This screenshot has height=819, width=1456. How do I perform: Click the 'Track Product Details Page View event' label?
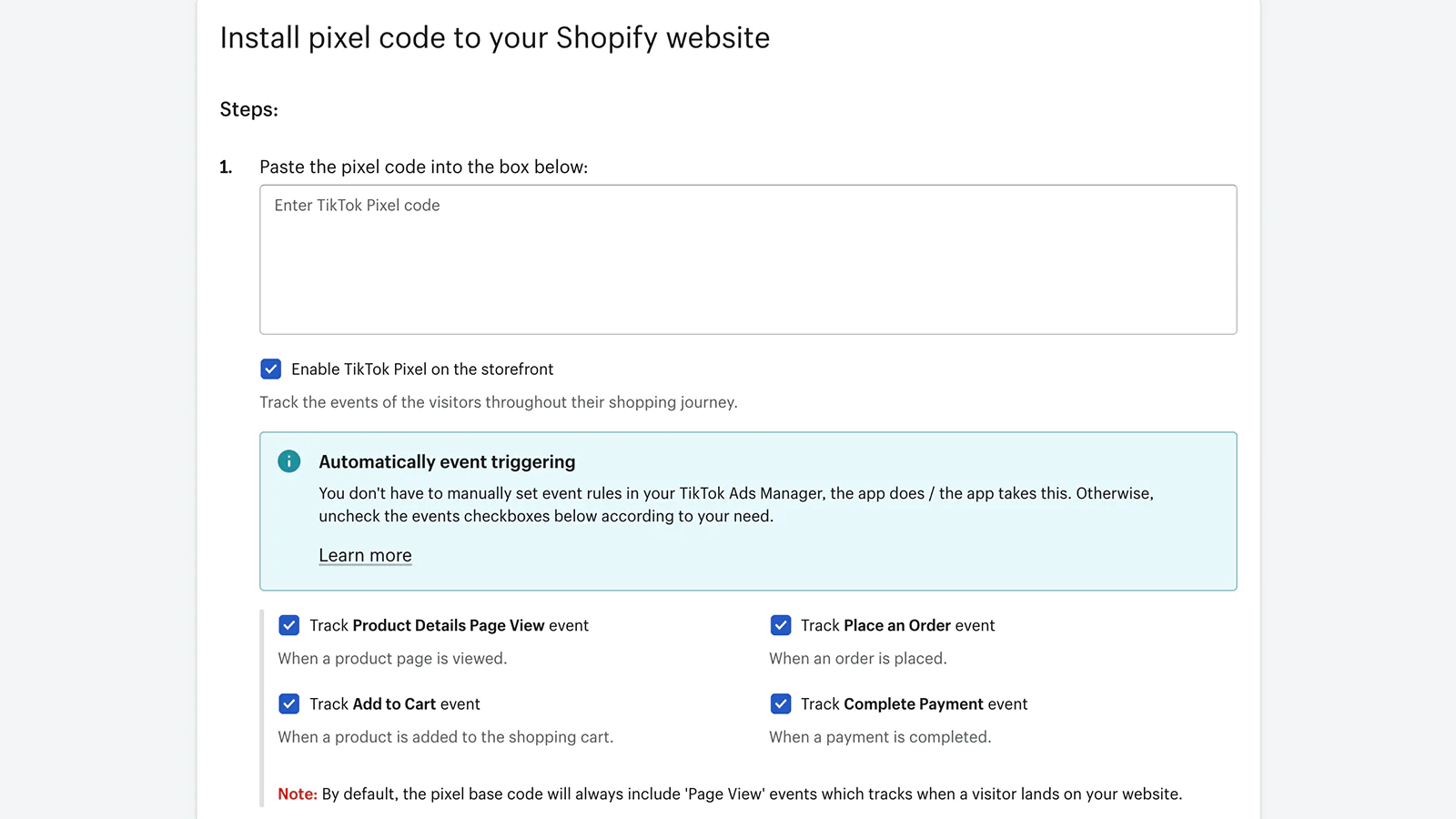[449, 625]
